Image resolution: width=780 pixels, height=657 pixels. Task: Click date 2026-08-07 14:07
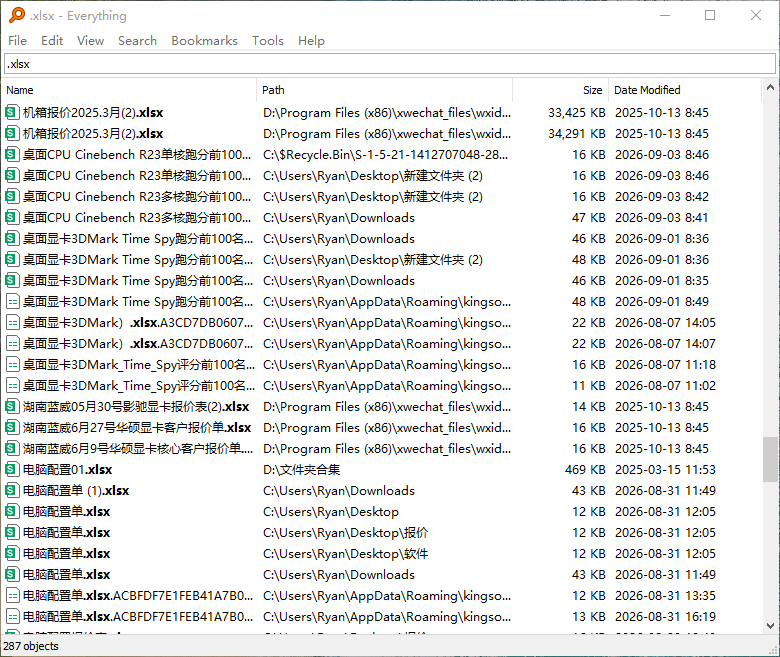pos(665,344)
